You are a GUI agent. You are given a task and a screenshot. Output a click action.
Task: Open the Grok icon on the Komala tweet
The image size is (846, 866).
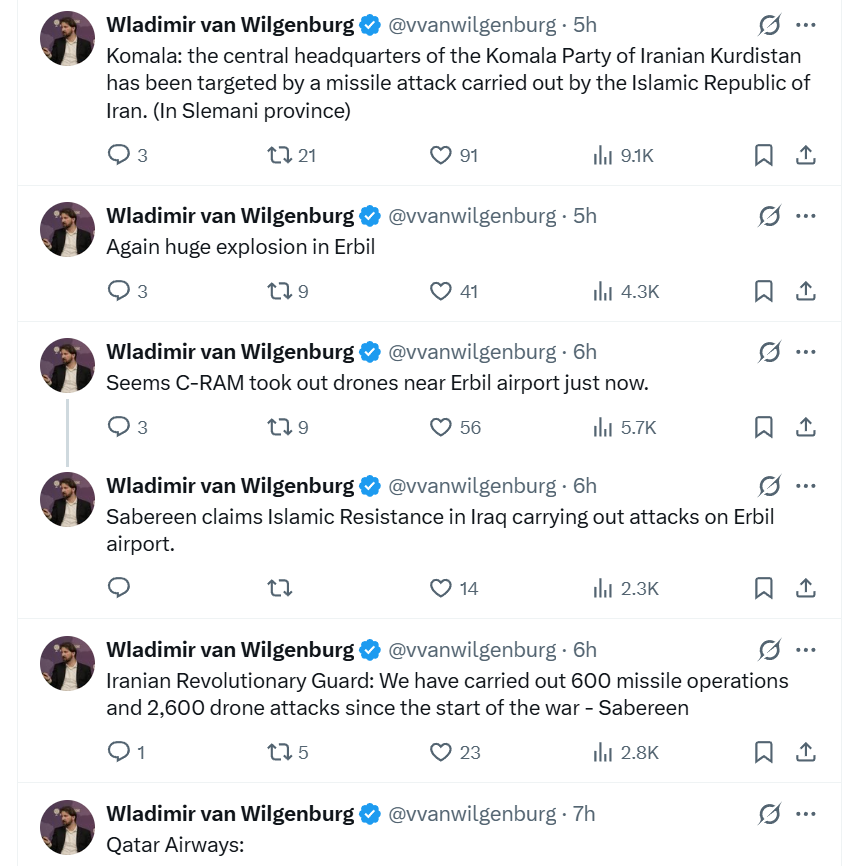pos(769,24)
